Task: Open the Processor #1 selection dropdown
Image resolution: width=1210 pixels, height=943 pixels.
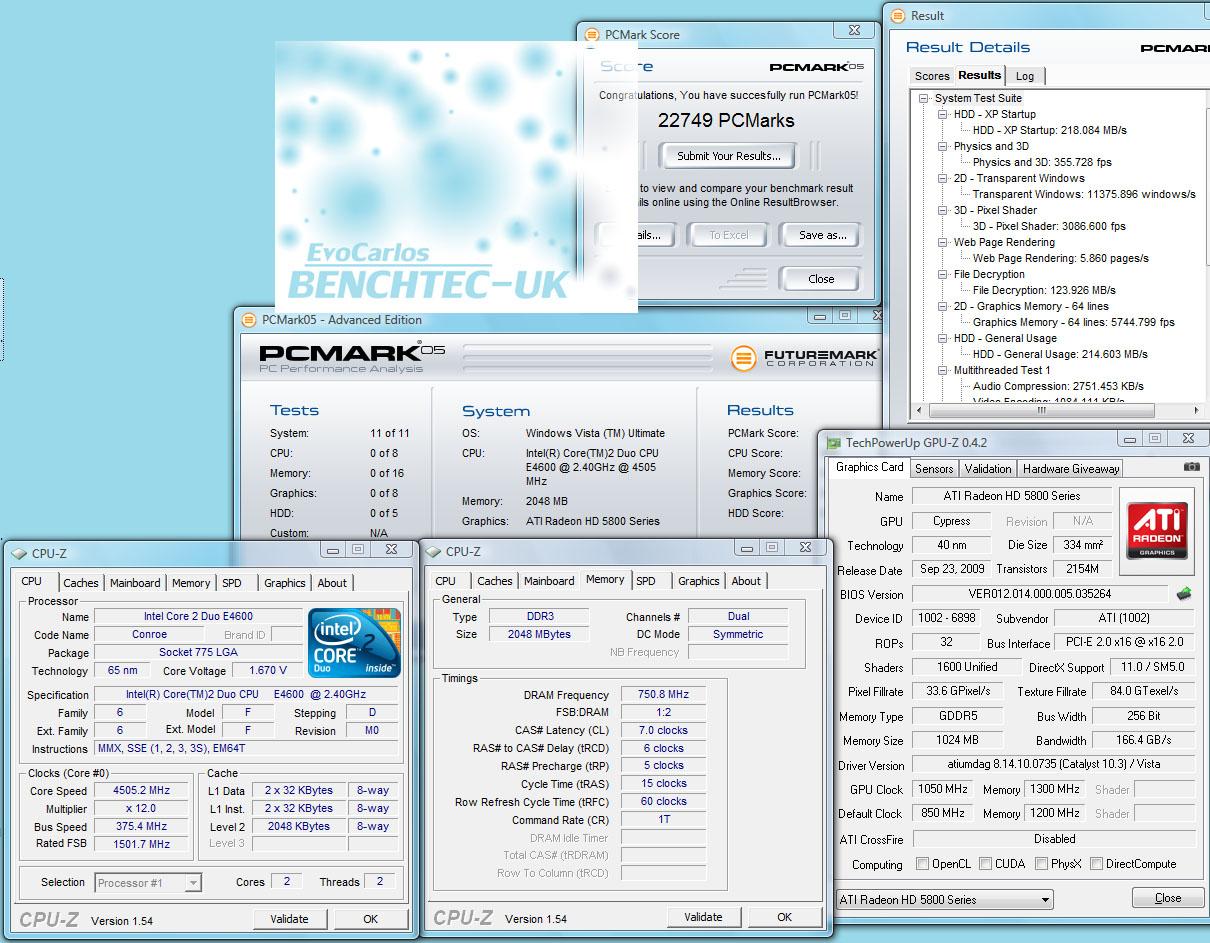Action: click(148, 883)
